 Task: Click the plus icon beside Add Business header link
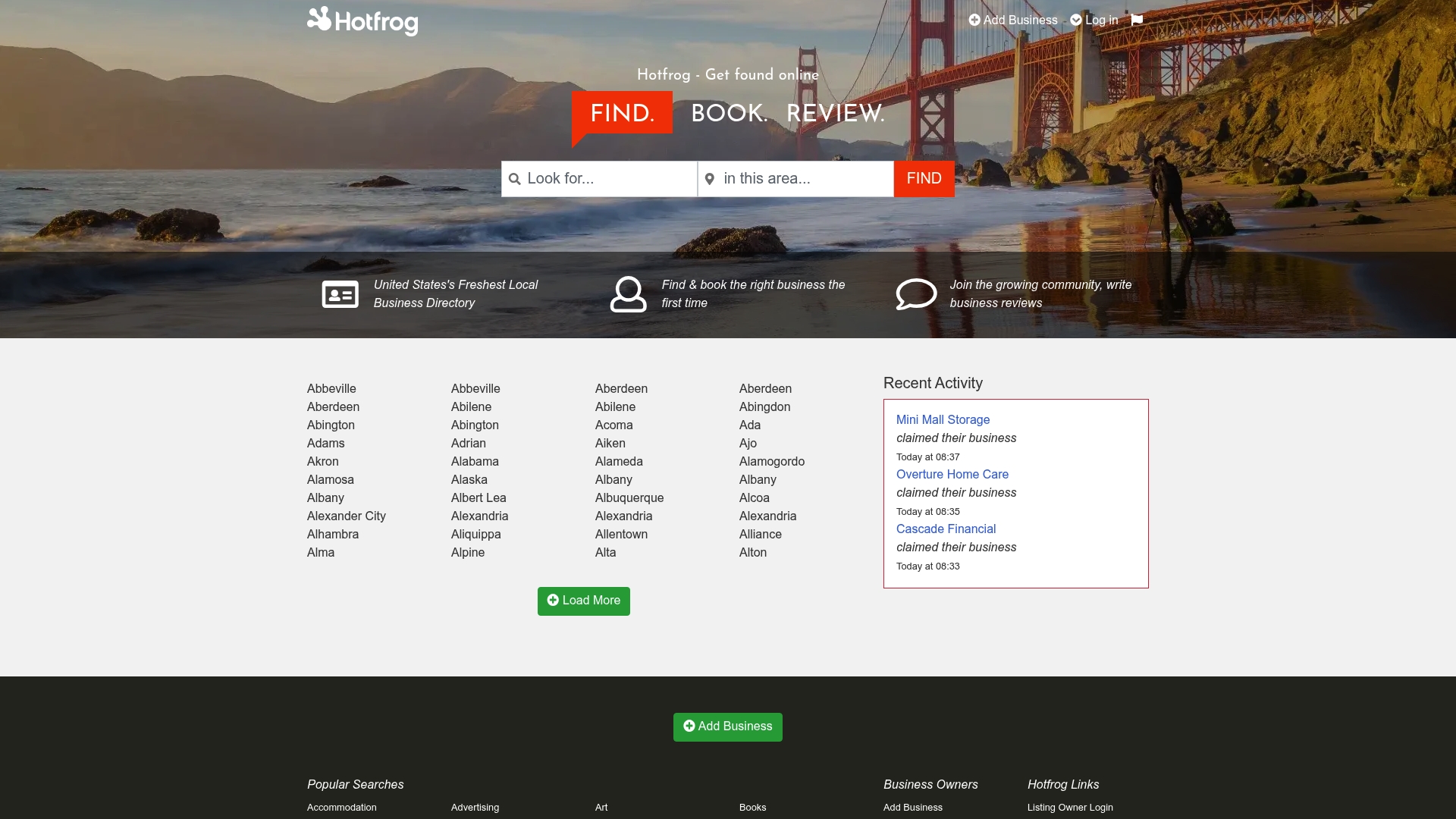click(975, 20)
